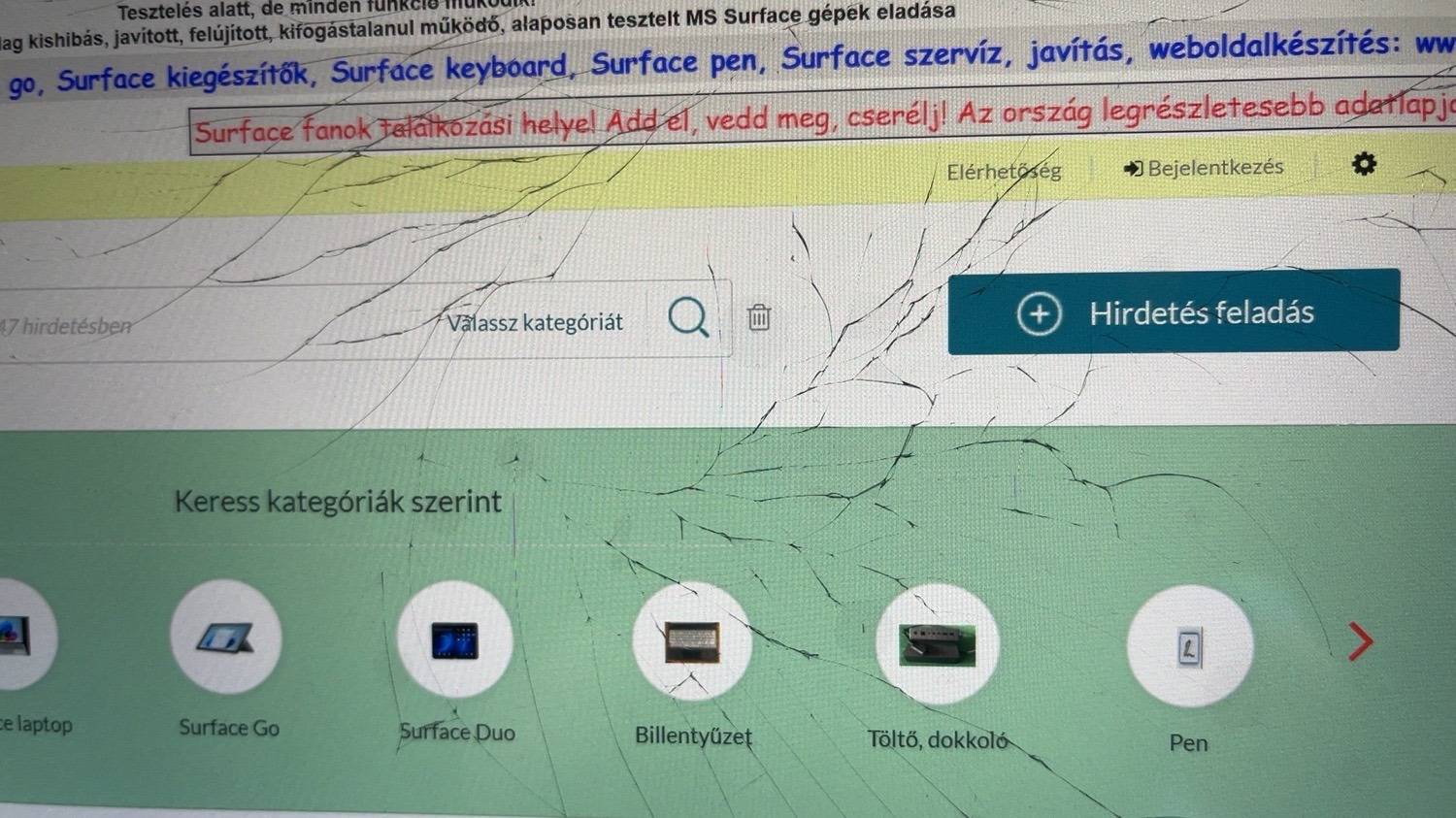
Task: Show next categories with red arrow
Action: click(1361, 641)
